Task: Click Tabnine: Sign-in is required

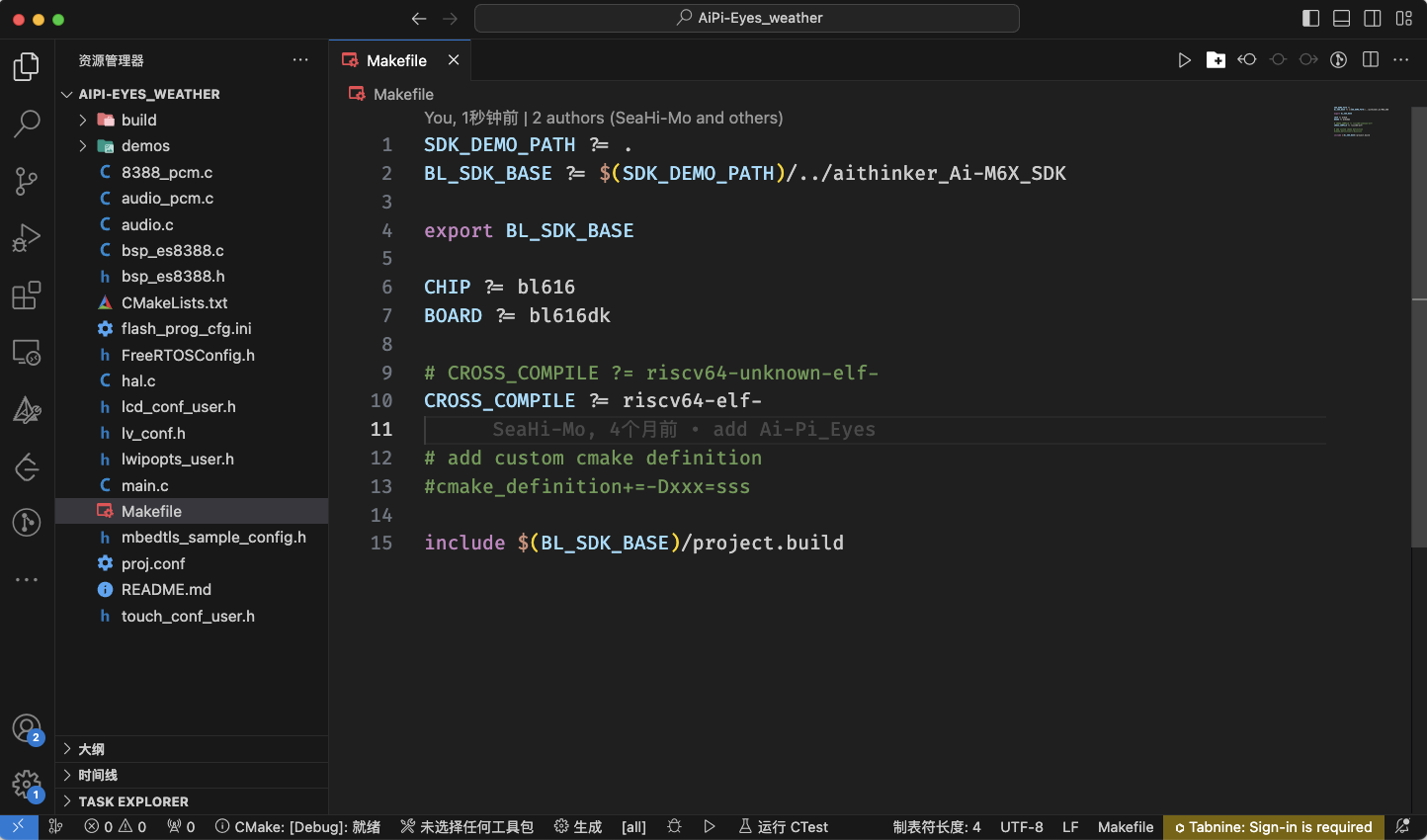Action: [x=1274, y=827]
